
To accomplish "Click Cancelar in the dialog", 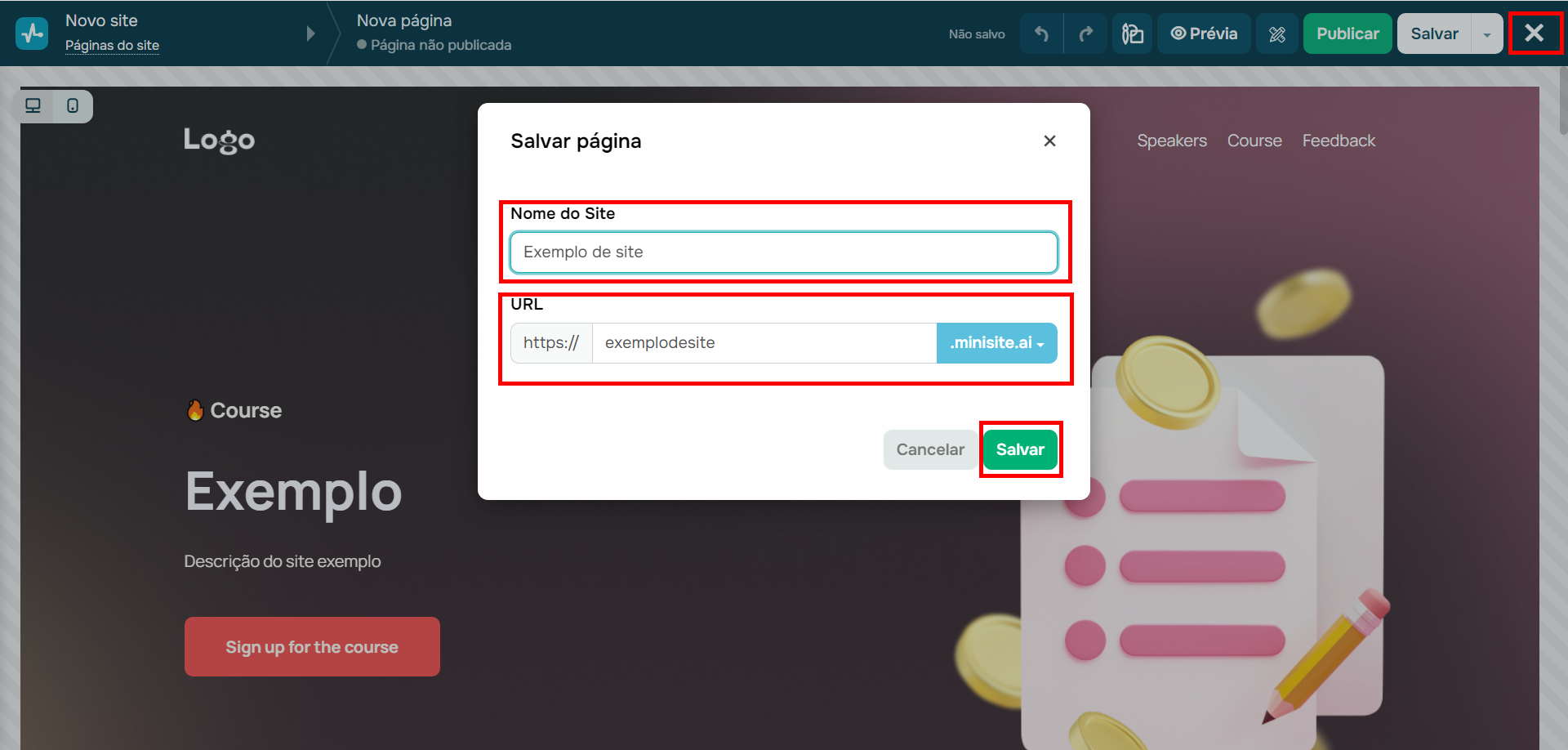I will (x=930, y=449).
